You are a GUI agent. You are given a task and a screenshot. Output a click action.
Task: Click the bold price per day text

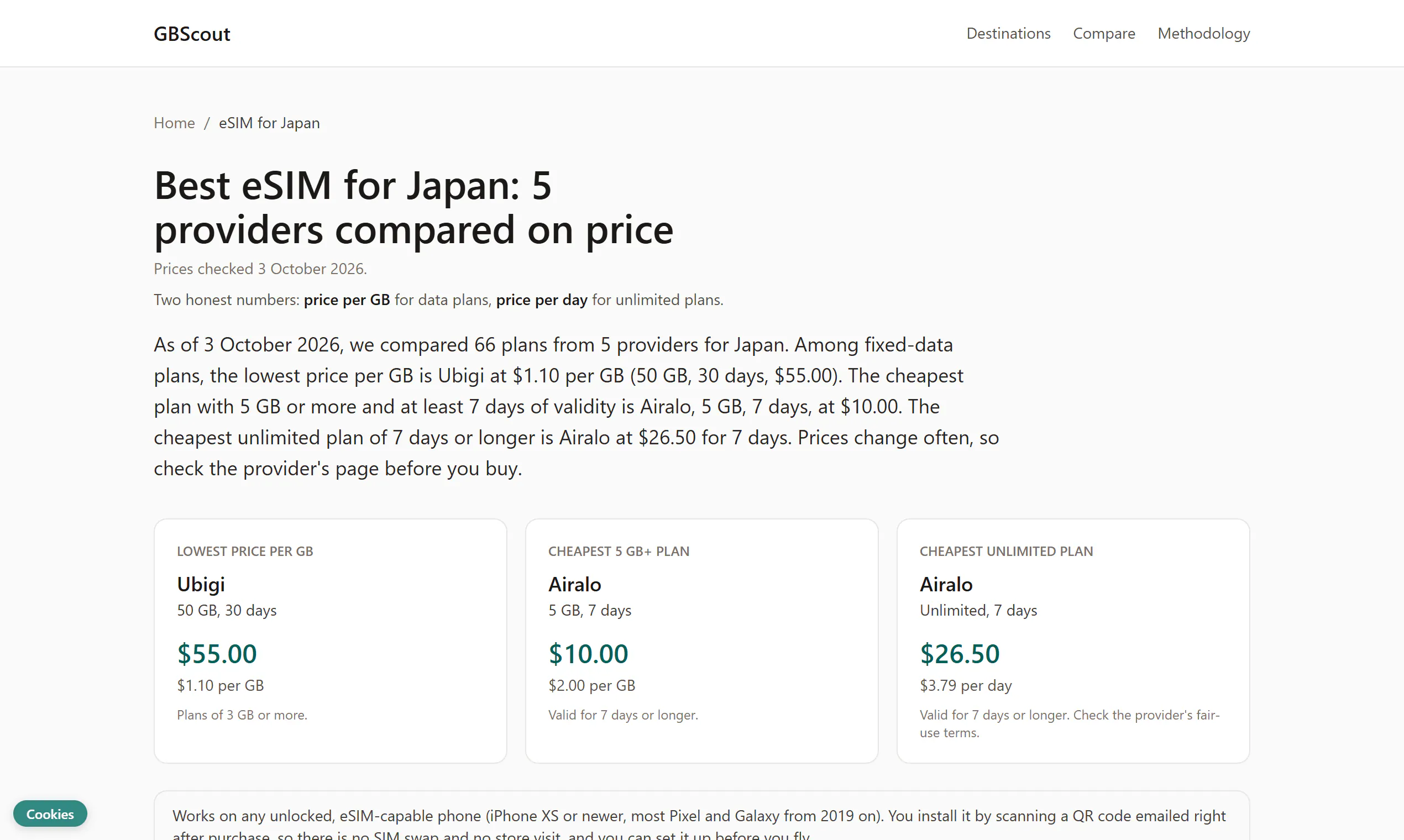click(x=542, y=300)
